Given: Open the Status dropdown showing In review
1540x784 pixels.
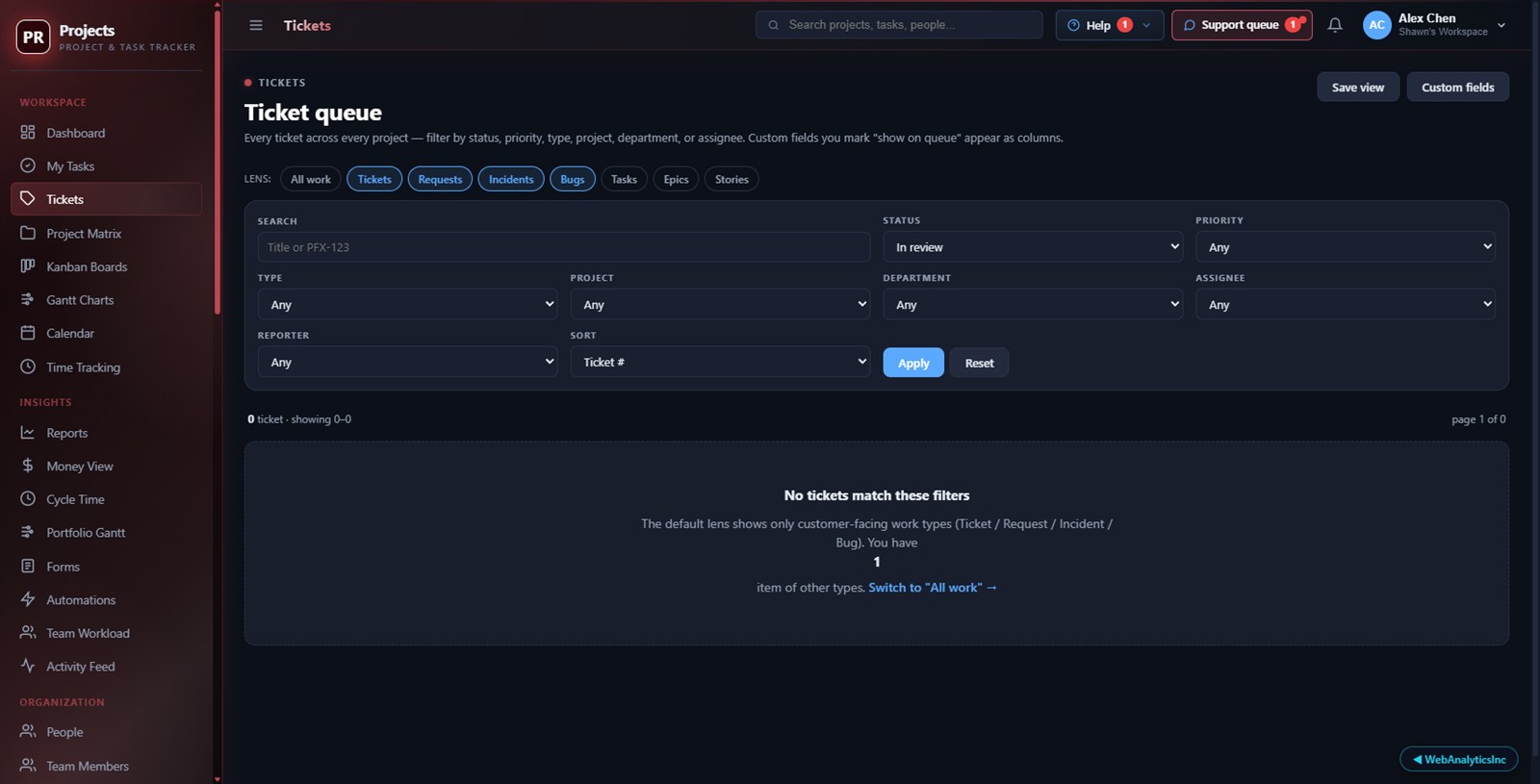Looking at the screenshot, I should (1033, 247).
